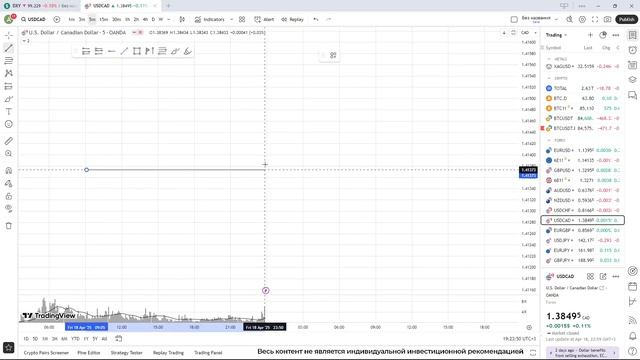
Task: Select the 4h timeframe
Action: pyautogui.click(x=145, y=19)
